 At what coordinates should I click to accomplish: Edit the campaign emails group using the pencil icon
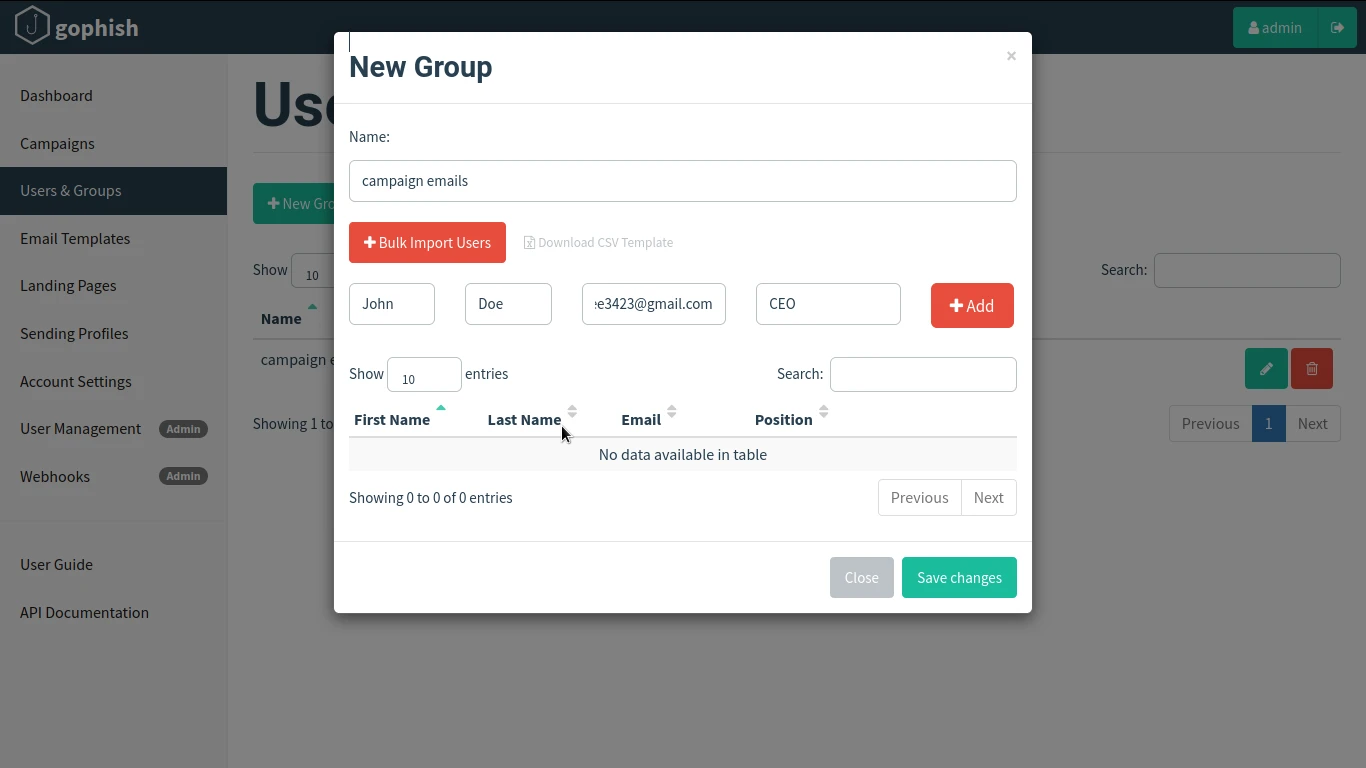[x=1265, y=368]
